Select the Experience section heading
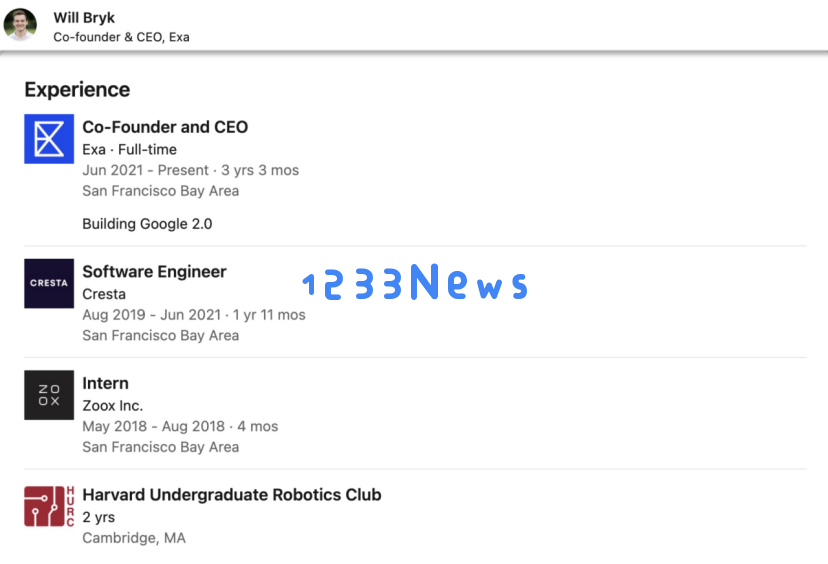Viewport: 828px width, 564px height. [77, 90]
